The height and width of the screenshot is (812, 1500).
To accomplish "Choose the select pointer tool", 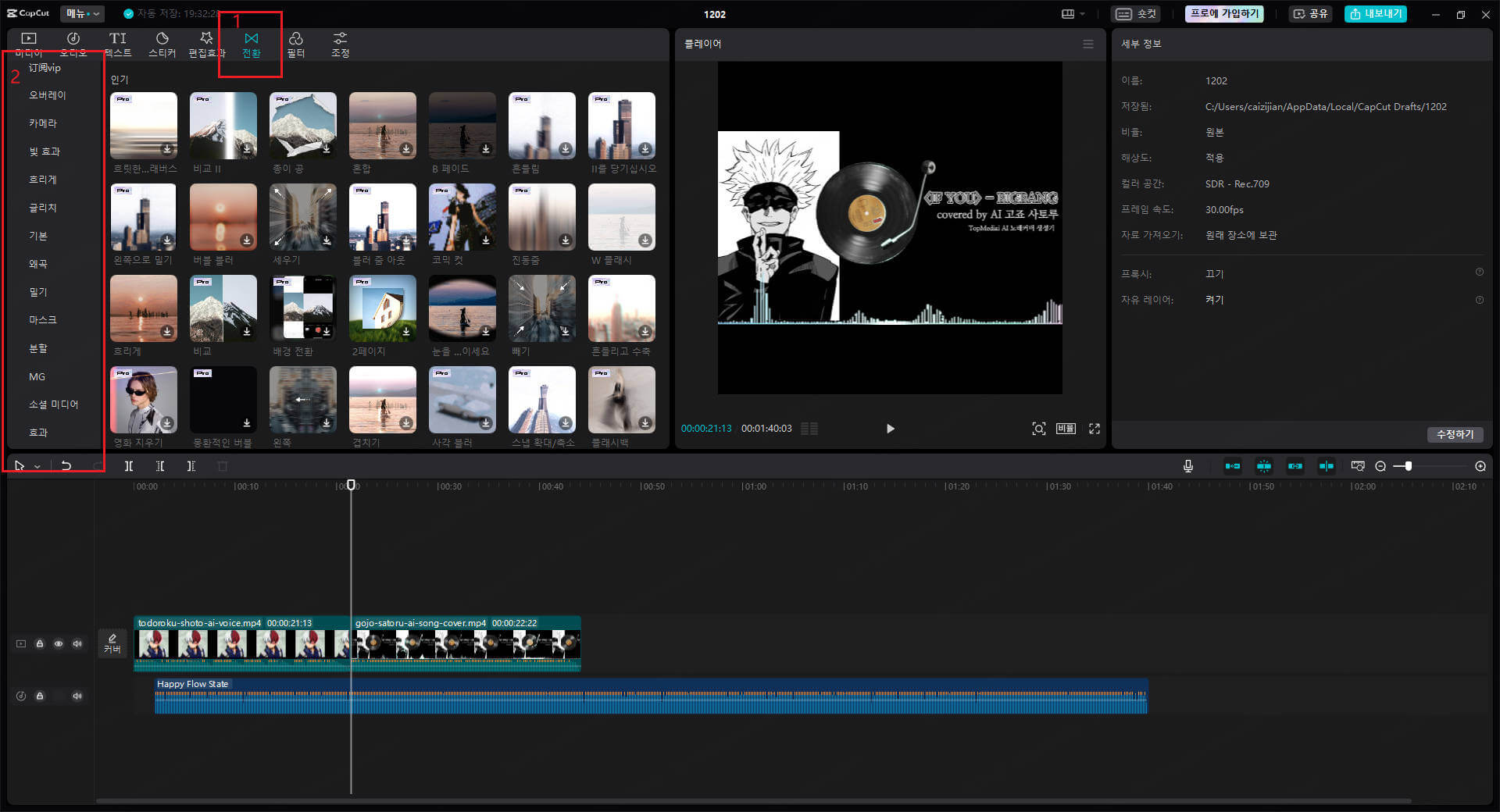I will pos(20,466).
